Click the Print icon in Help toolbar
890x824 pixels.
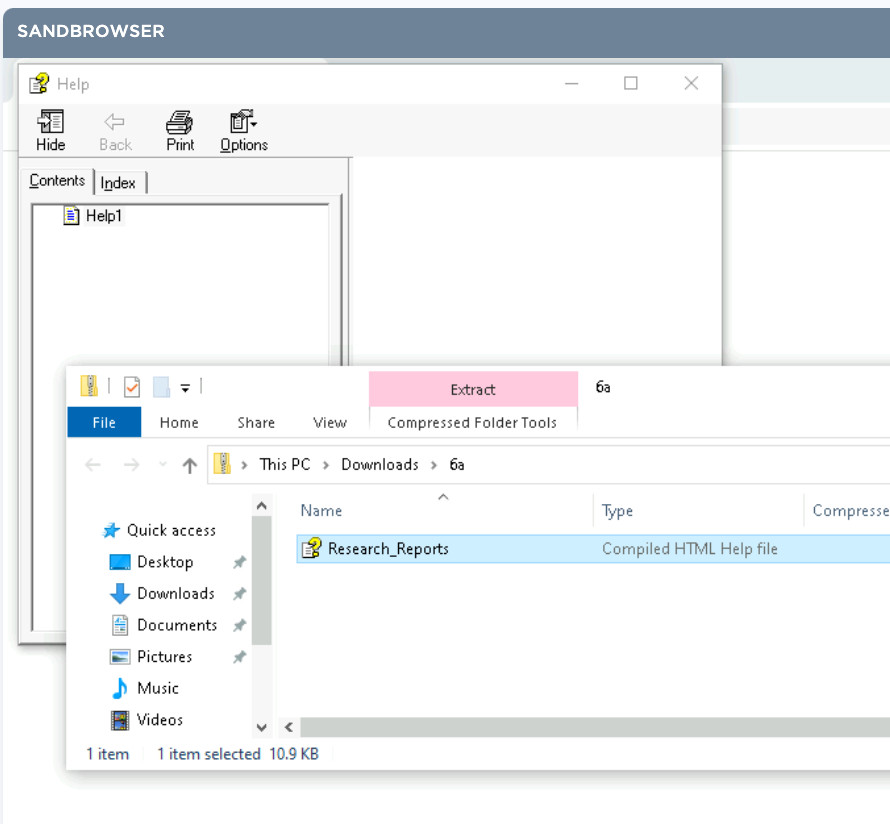coord(180,131)
